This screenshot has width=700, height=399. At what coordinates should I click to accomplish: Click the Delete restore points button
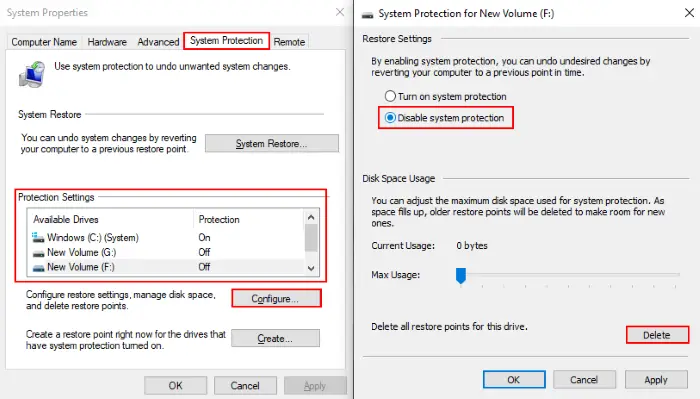pos(657,335)
